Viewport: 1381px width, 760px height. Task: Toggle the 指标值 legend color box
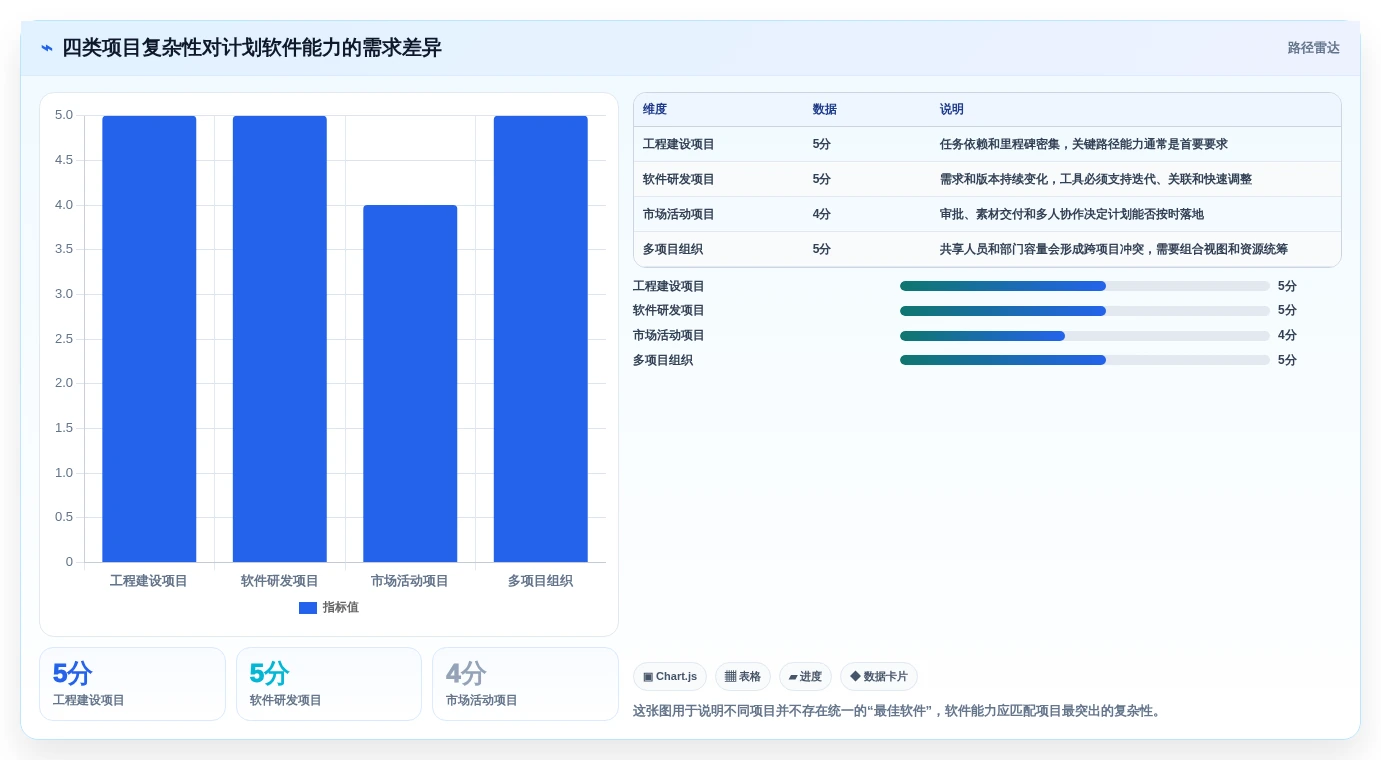click(308, 608)
